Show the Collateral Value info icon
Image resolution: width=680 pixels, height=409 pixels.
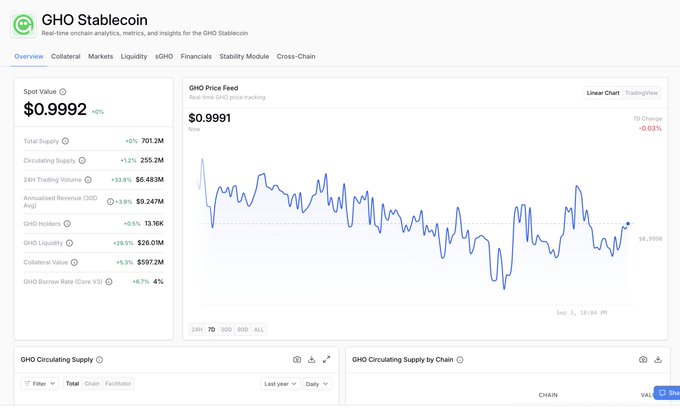[74, 262]
